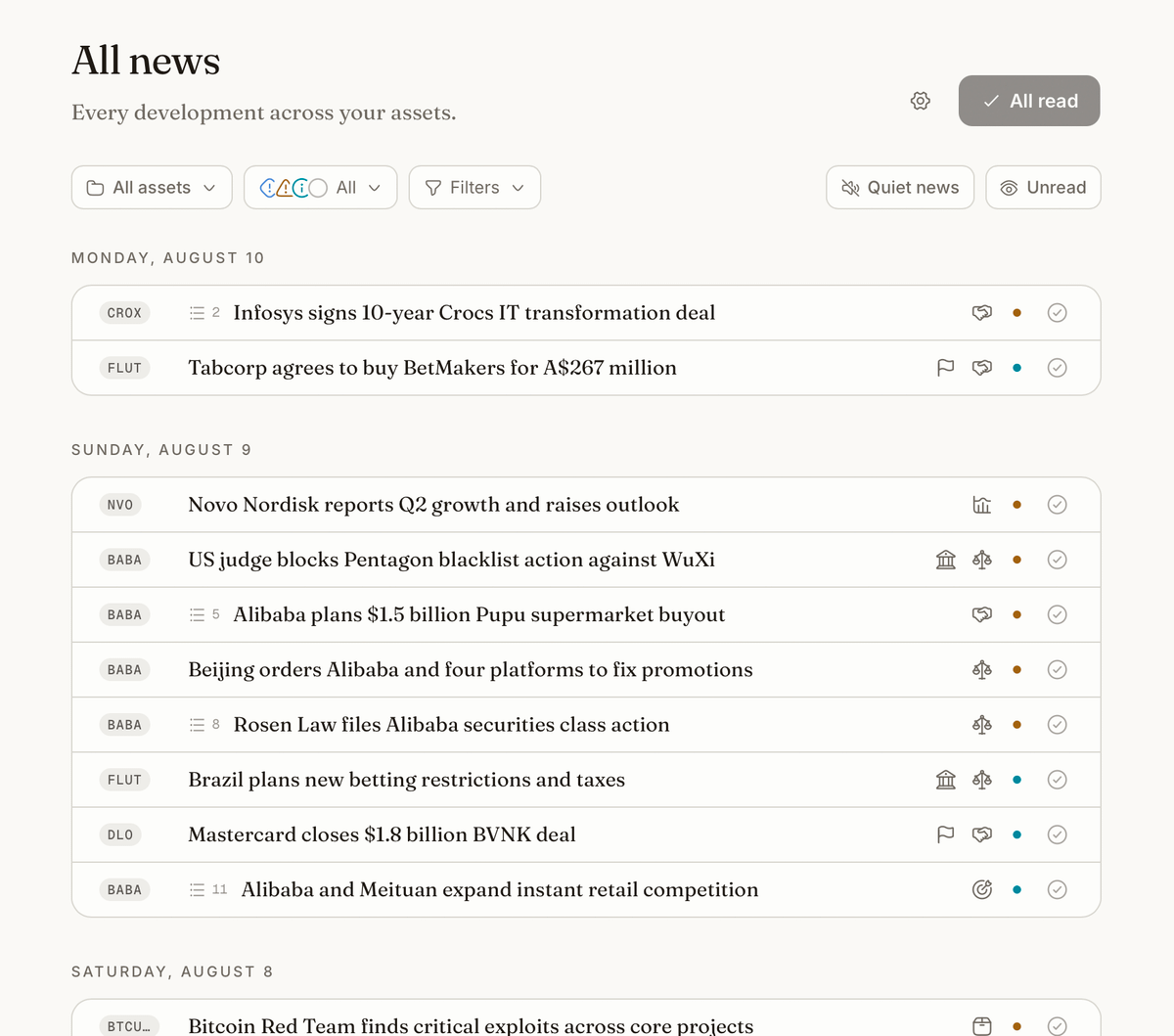Image resolution: width=1174 pixels, height=1036 pixels.
Task: Mark Alibaba Pupu buyout story as read
Action: [1057, 614]
